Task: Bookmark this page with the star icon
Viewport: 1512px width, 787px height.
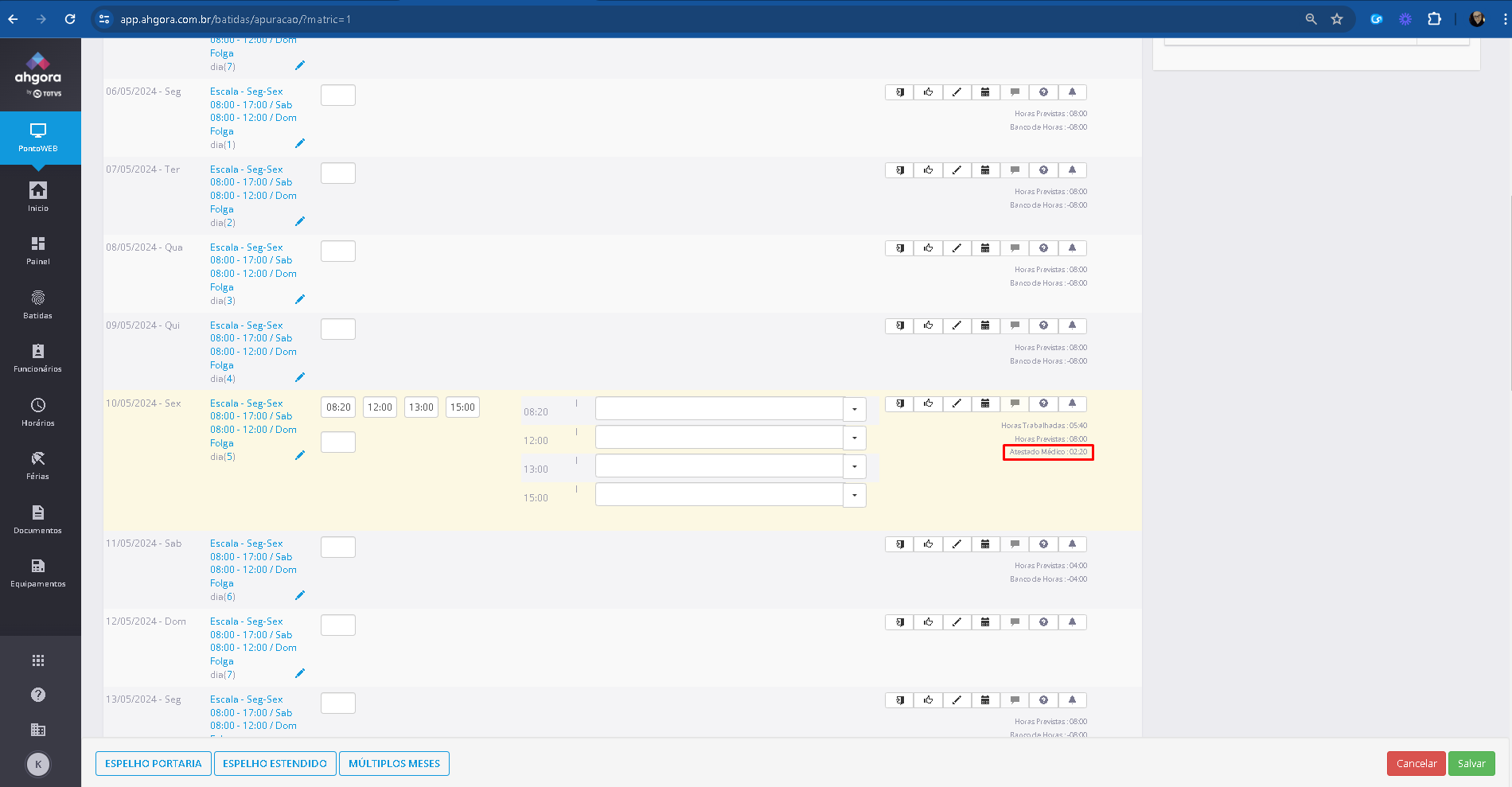Action: [x=1337, y=19]
